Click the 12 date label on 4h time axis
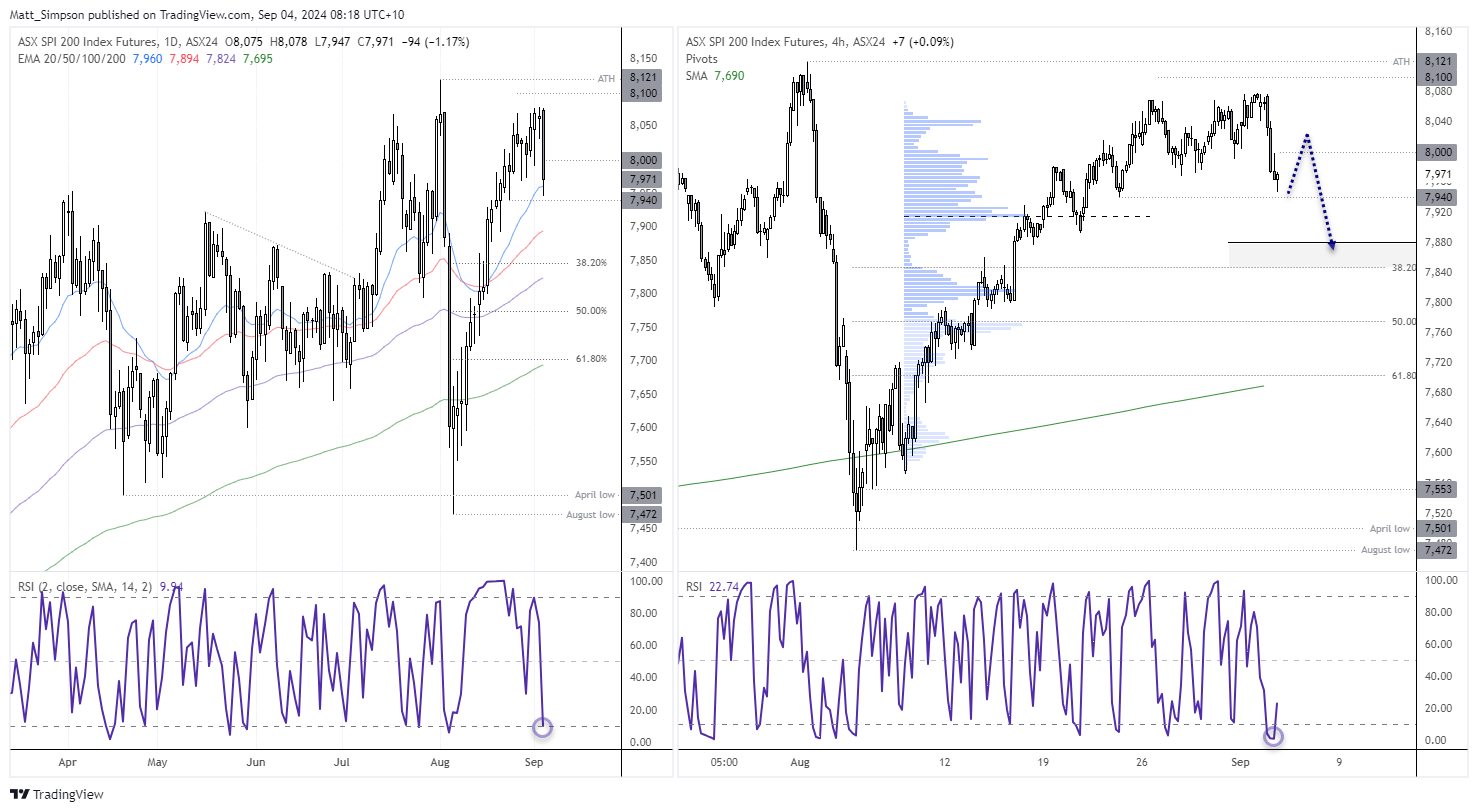The image size is (1478, 812). (945, 762)
